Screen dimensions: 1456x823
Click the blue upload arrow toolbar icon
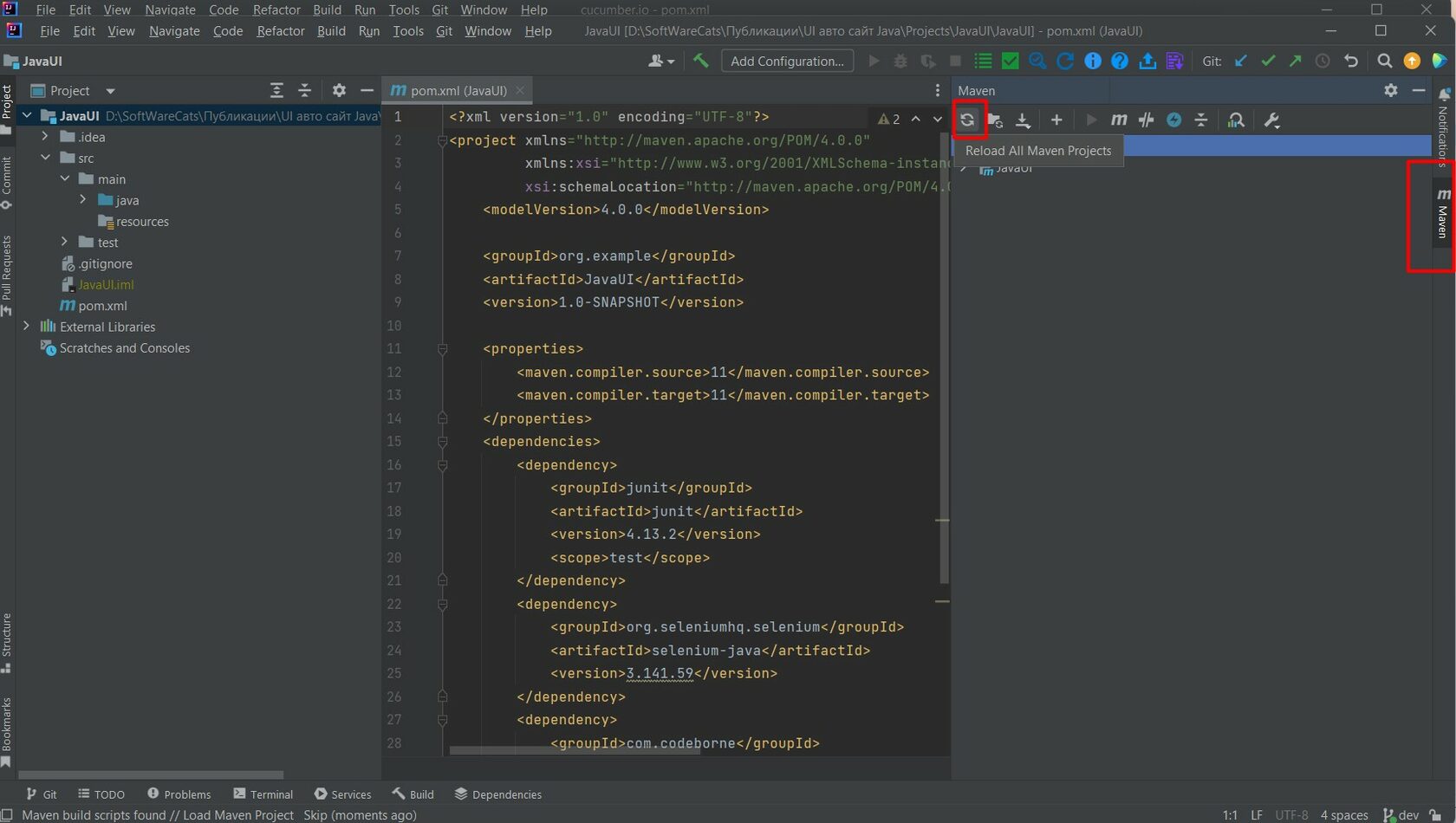pos(1147,61)
